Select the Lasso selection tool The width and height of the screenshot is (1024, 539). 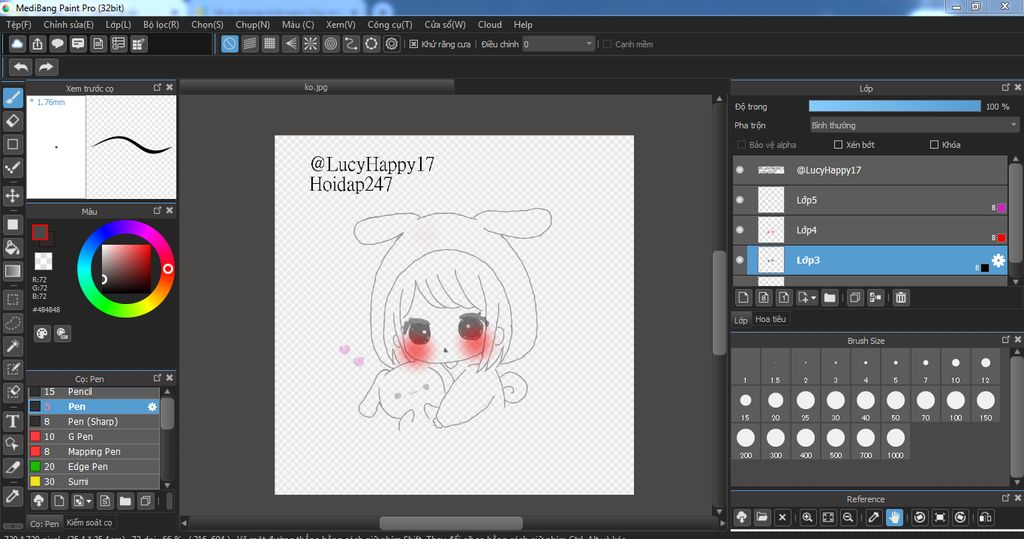pos(12,323)
